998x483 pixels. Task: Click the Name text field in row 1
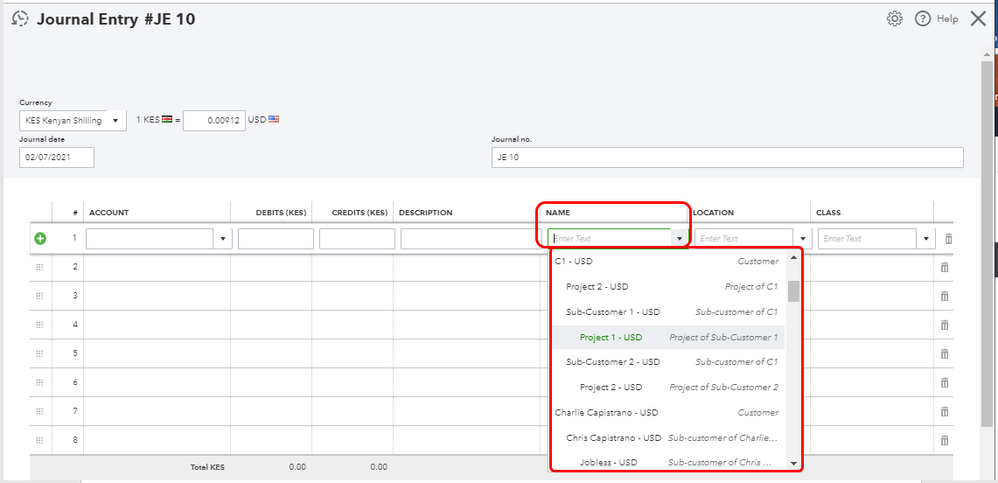click(610, 239)
